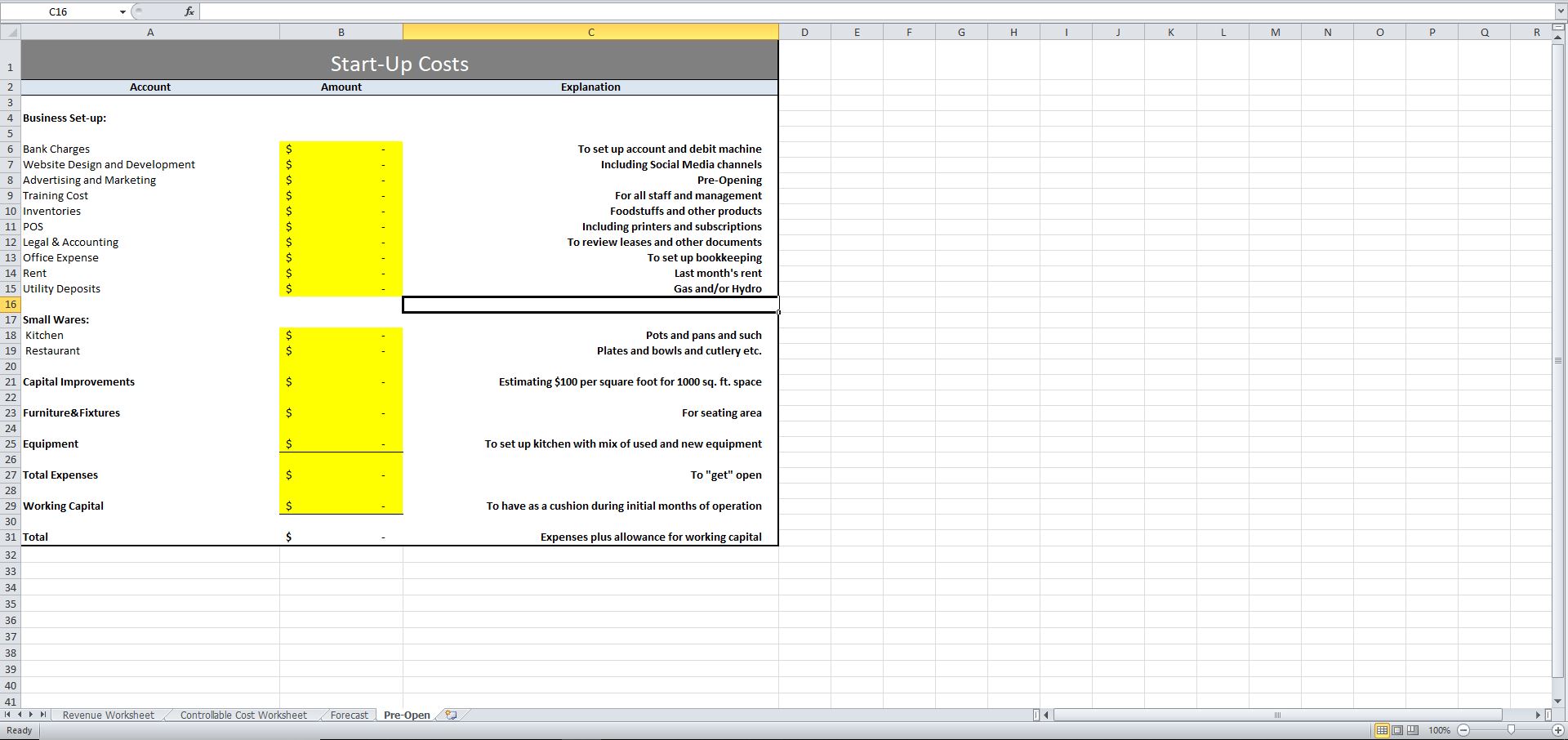Select the Controllable Cost Worksheet tab
This screenshot has height=740, width=1568.
[x=243, y=715]
